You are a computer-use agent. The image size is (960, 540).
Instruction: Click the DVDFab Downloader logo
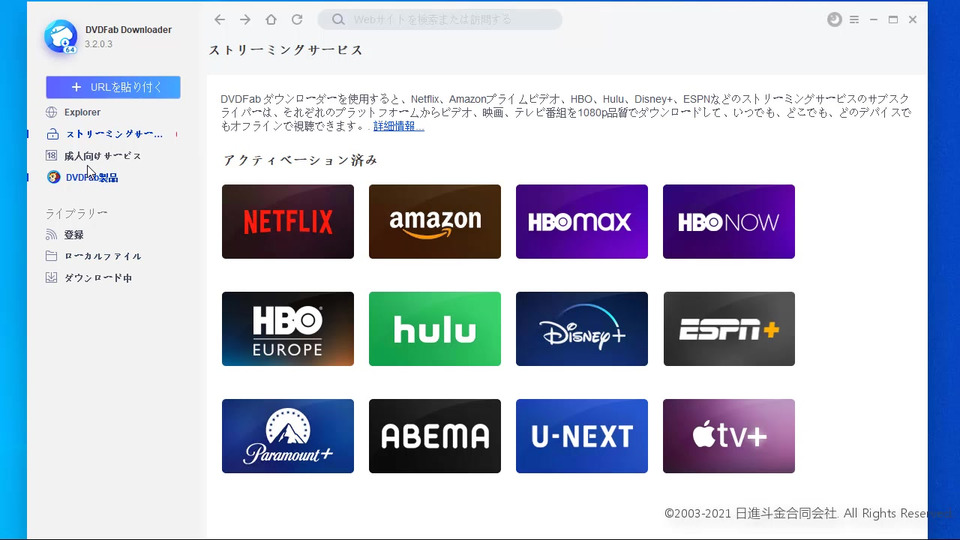pos(61,37)
